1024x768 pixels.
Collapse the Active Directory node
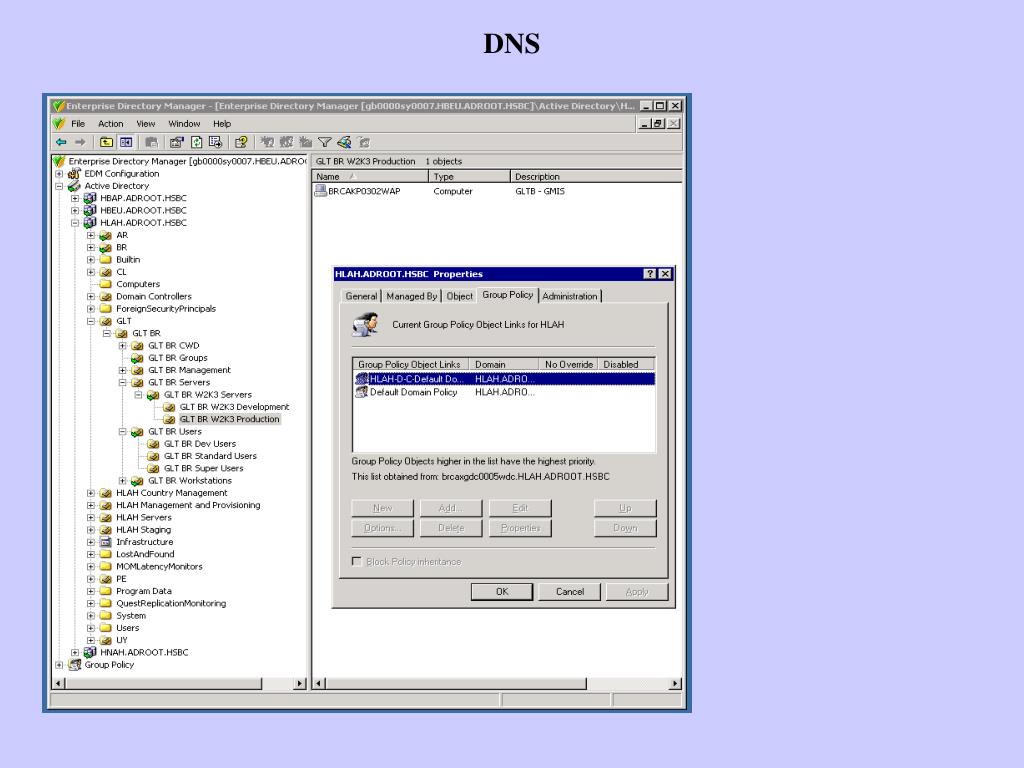(59, 186)
